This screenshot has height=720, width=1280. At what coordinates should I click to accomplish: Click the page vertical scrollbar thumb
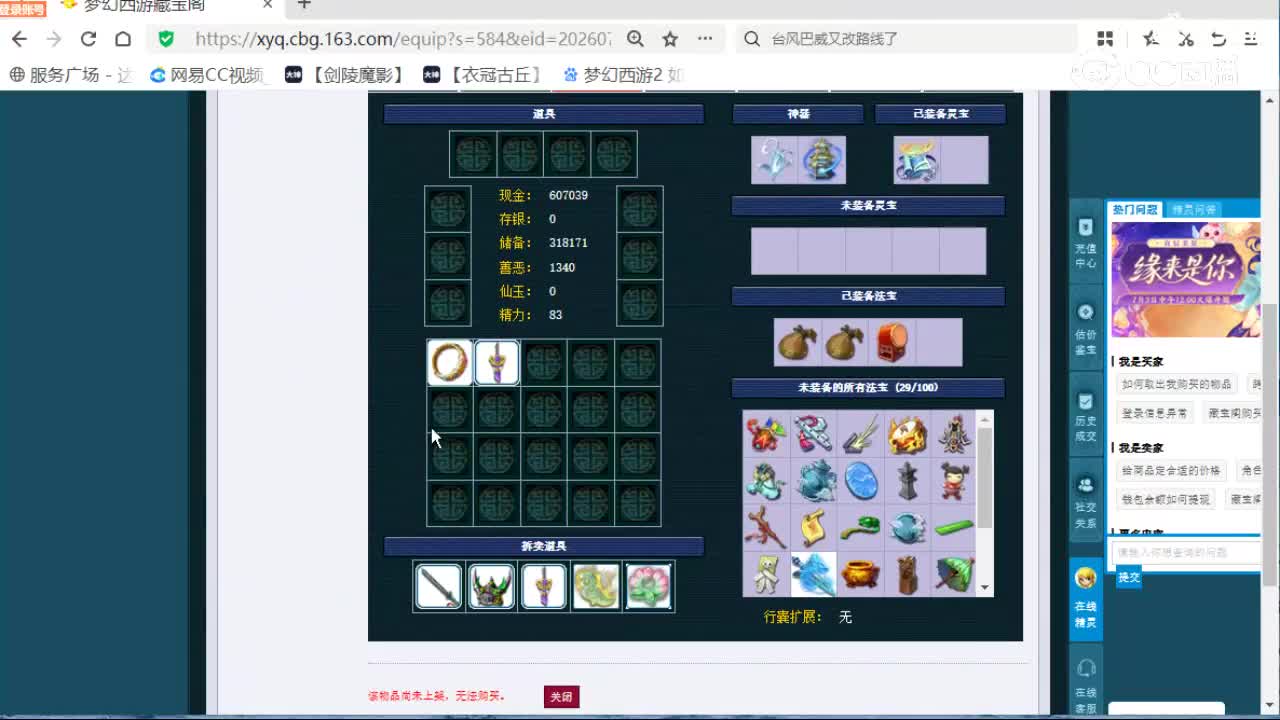(1271, 445)
